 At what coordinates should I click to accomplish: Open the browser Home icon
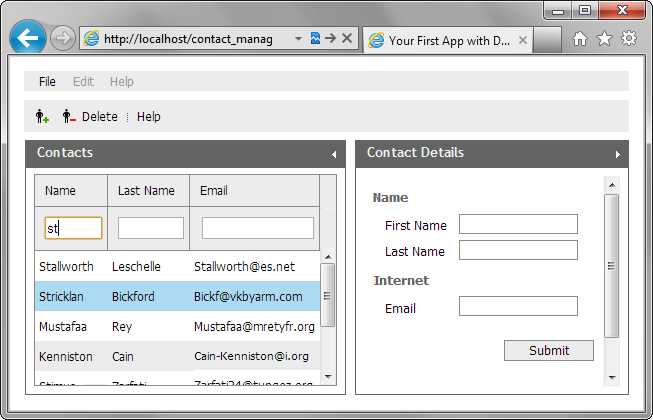[x=580, y=39]
